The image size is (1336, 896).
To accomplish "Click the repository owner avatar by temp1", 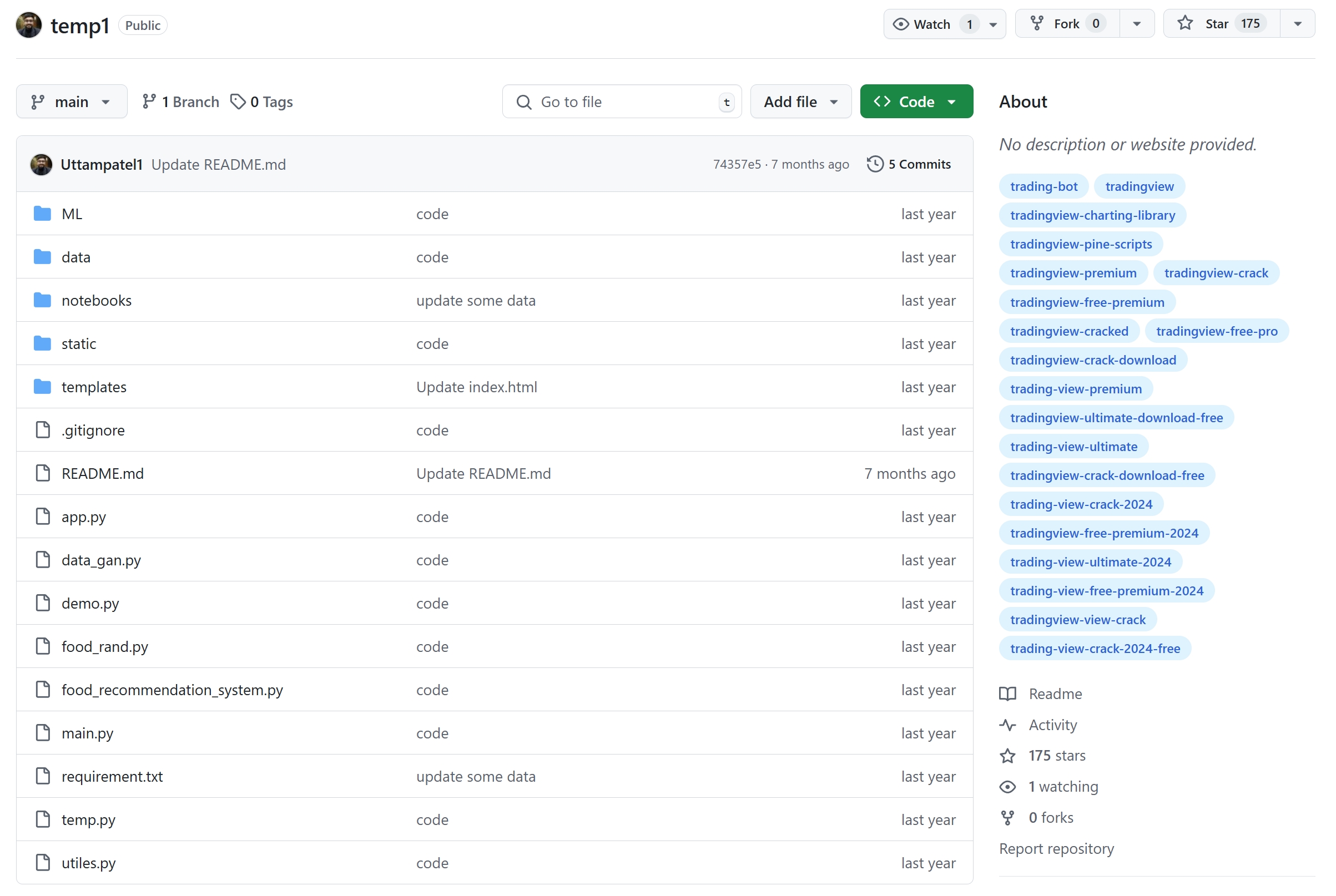I will [x=28, y=25].
